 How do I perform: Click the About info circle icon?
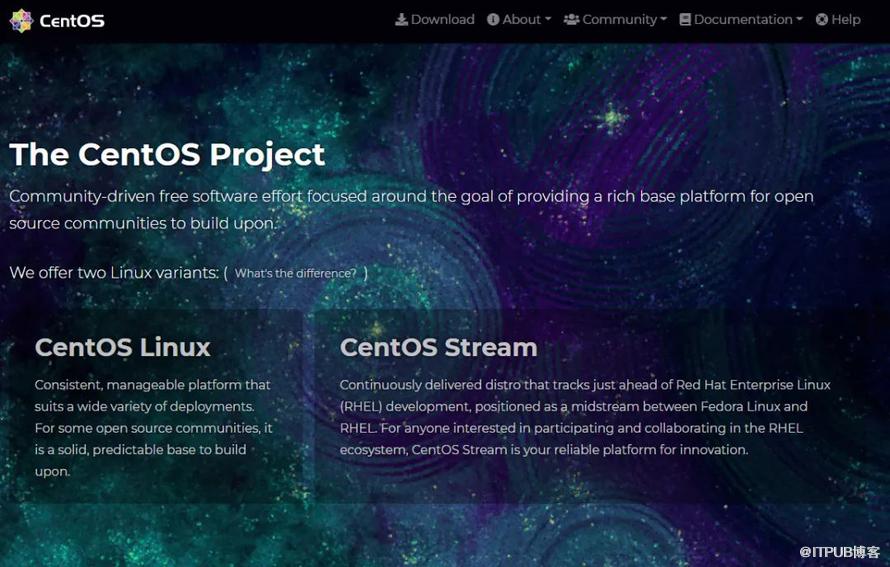493,20
